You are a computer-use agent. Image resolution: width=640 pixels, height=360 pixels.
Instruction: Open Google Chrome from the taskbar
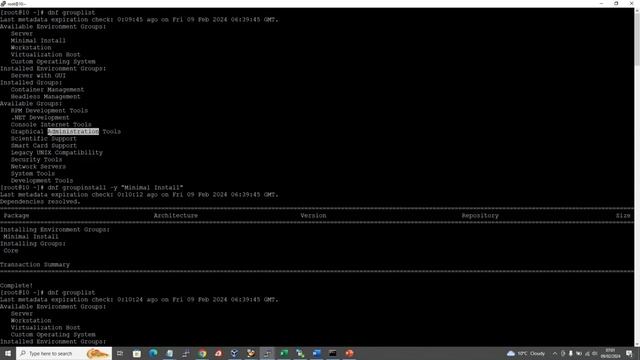coord(202,353)
